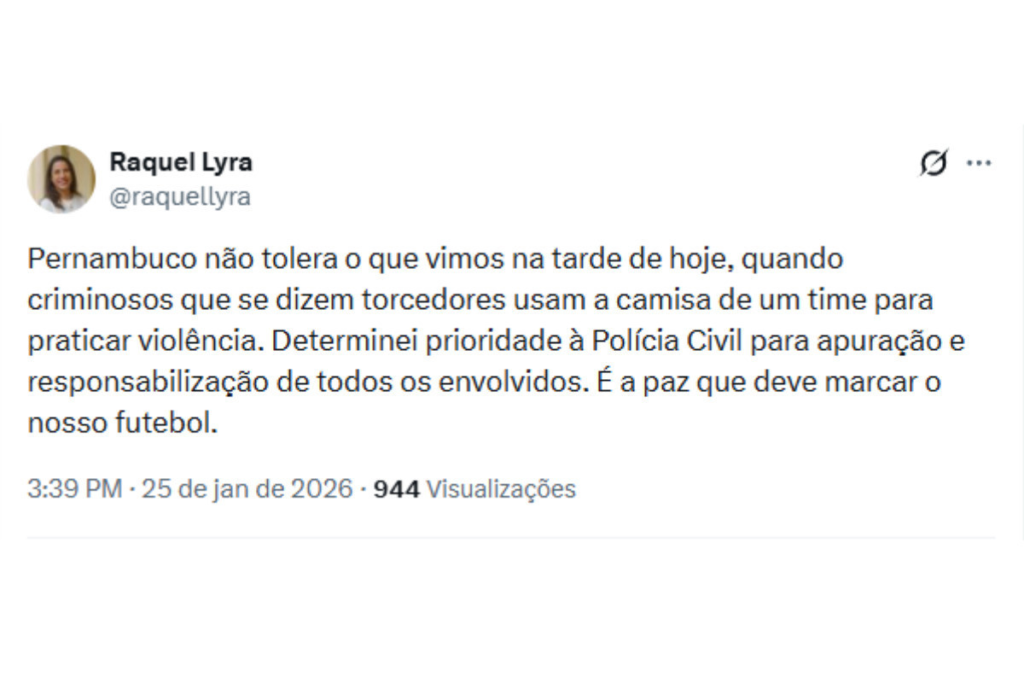The image size is (1024, 683).
Task: Click the Visualizações label
Action: pos(501,489)
